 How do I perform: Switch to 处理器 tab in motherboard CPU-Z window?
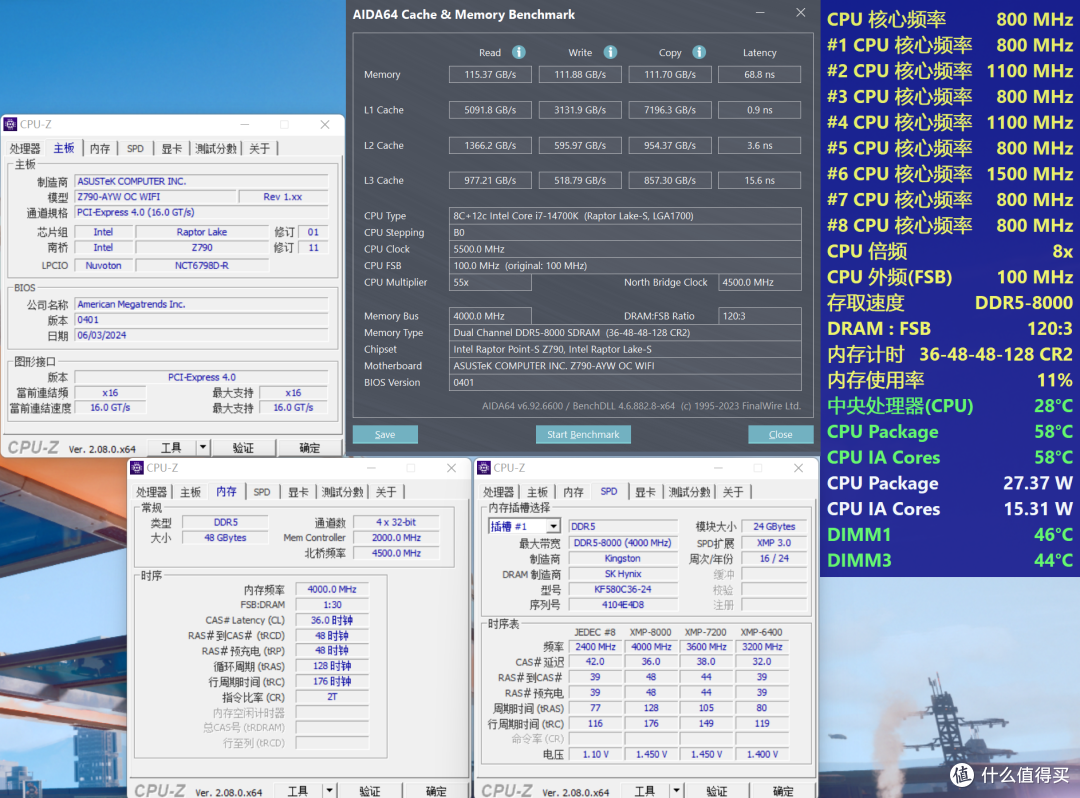point(25,149)
